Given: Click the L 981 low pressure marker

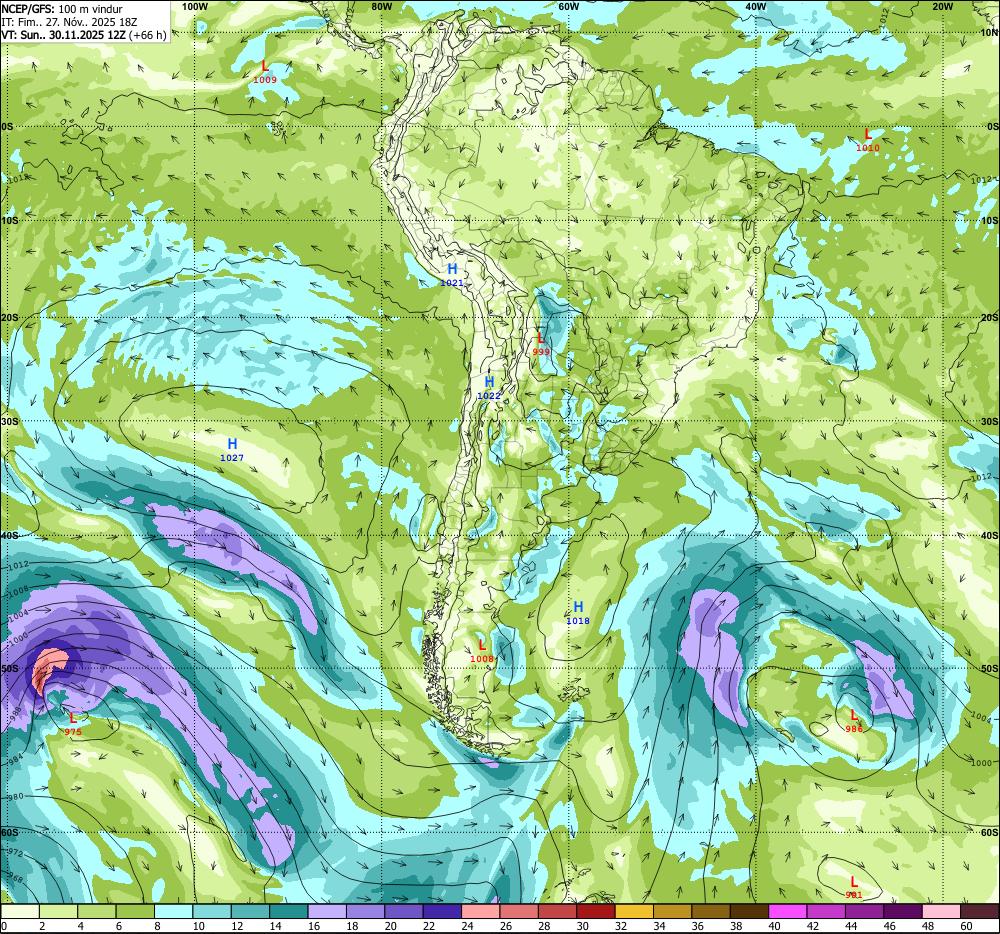Looking at the screenshot, I should (854, 887).
